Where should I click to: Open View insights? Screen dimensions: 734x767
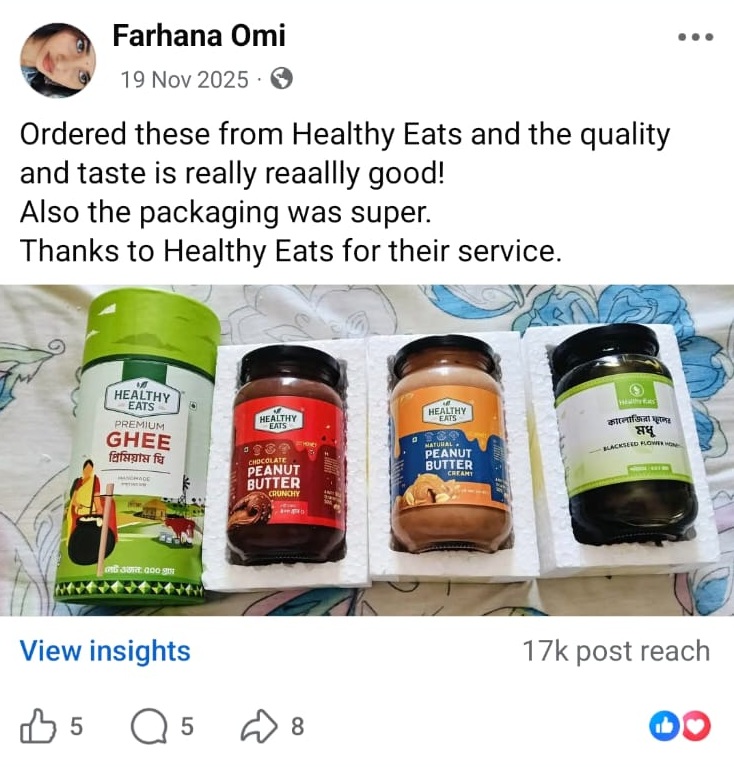click(x=105, y=651)
